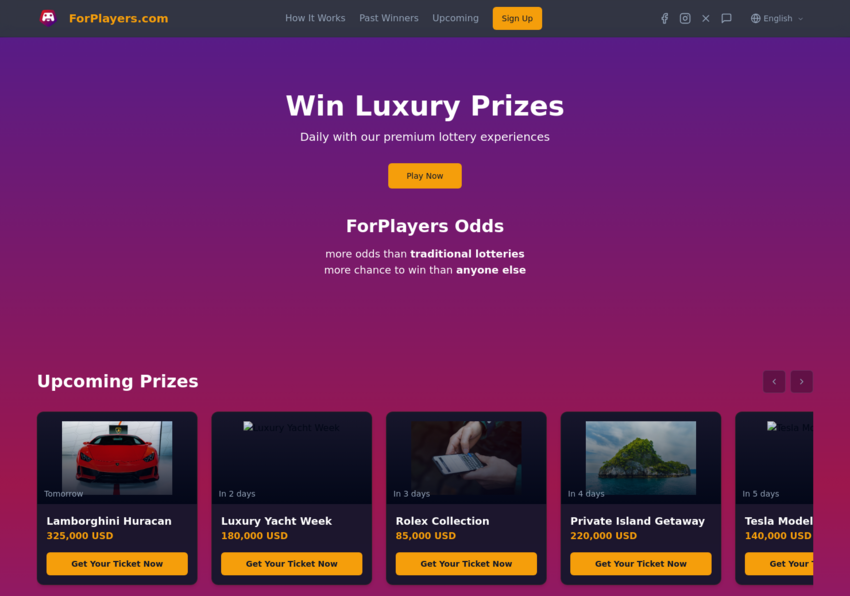Expand the English language dropdown

point(777,18)
